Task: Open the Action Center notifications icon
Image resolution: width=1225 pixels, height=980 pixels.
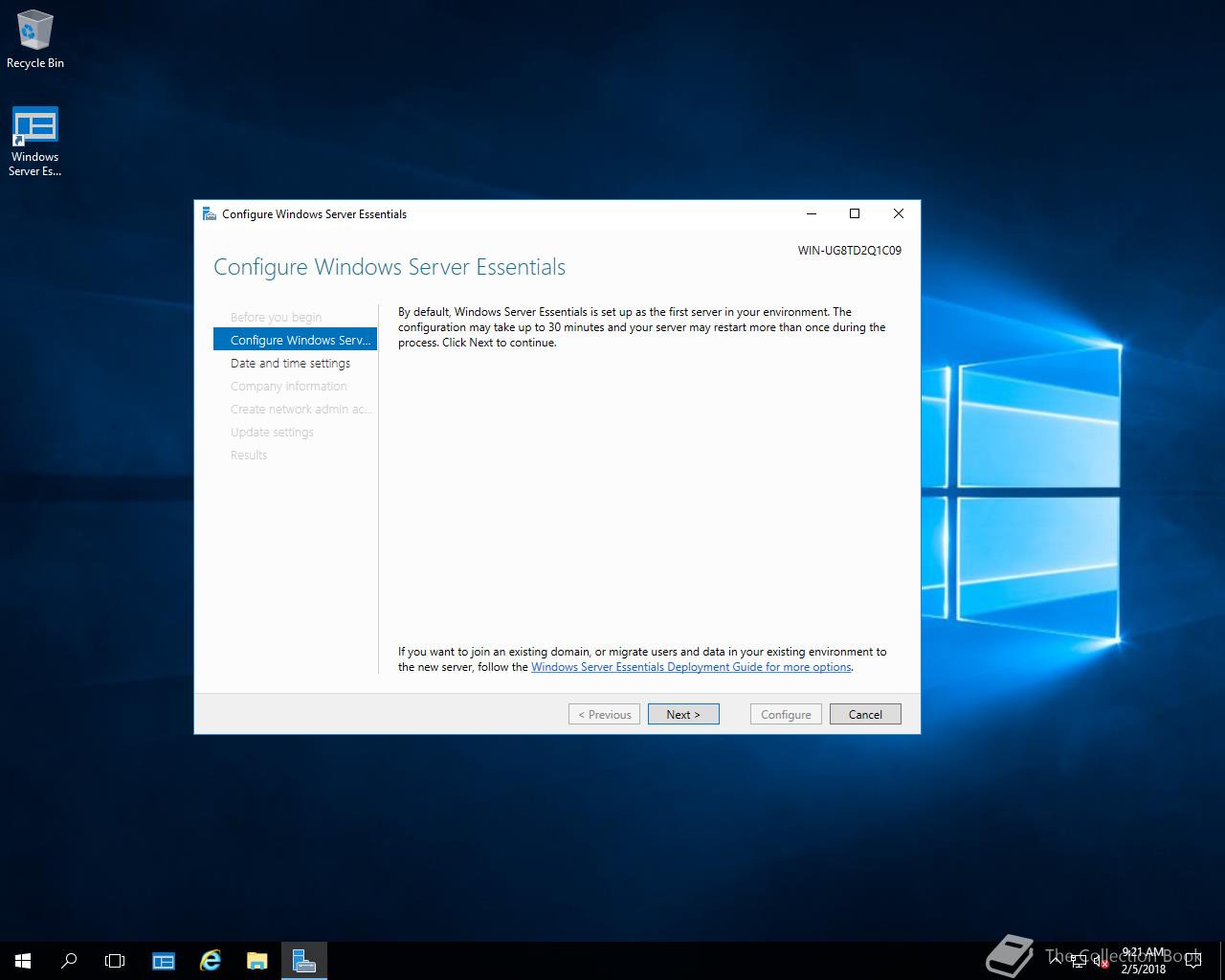Action: point(1193,961)
